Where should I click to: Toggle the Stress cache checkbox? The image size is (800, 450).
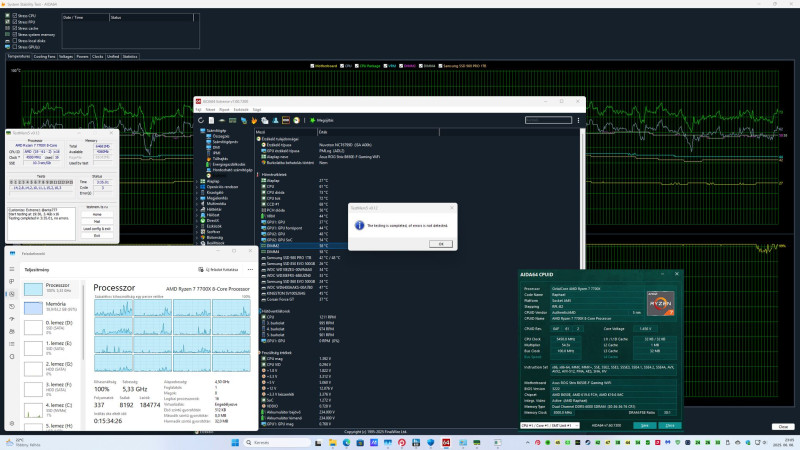[15, 28]
